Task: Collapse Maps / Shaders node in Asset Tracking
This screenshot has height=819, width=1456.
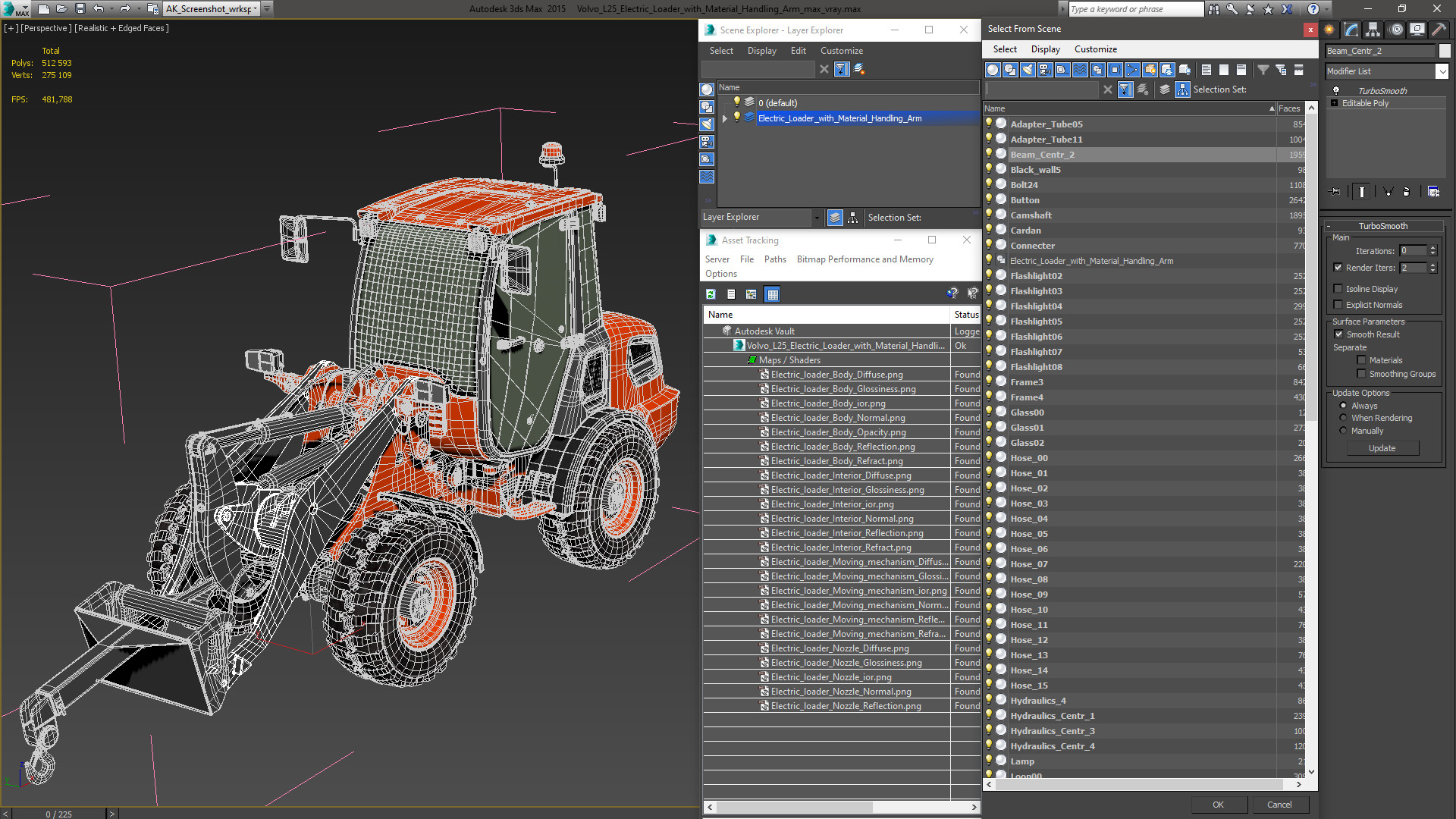Action: [752, 360]
